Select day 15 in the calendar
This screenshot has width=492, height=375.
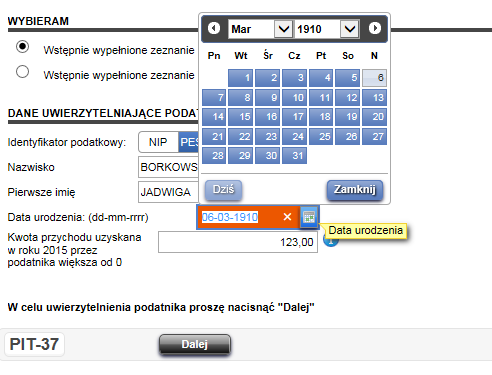point(241,117)
